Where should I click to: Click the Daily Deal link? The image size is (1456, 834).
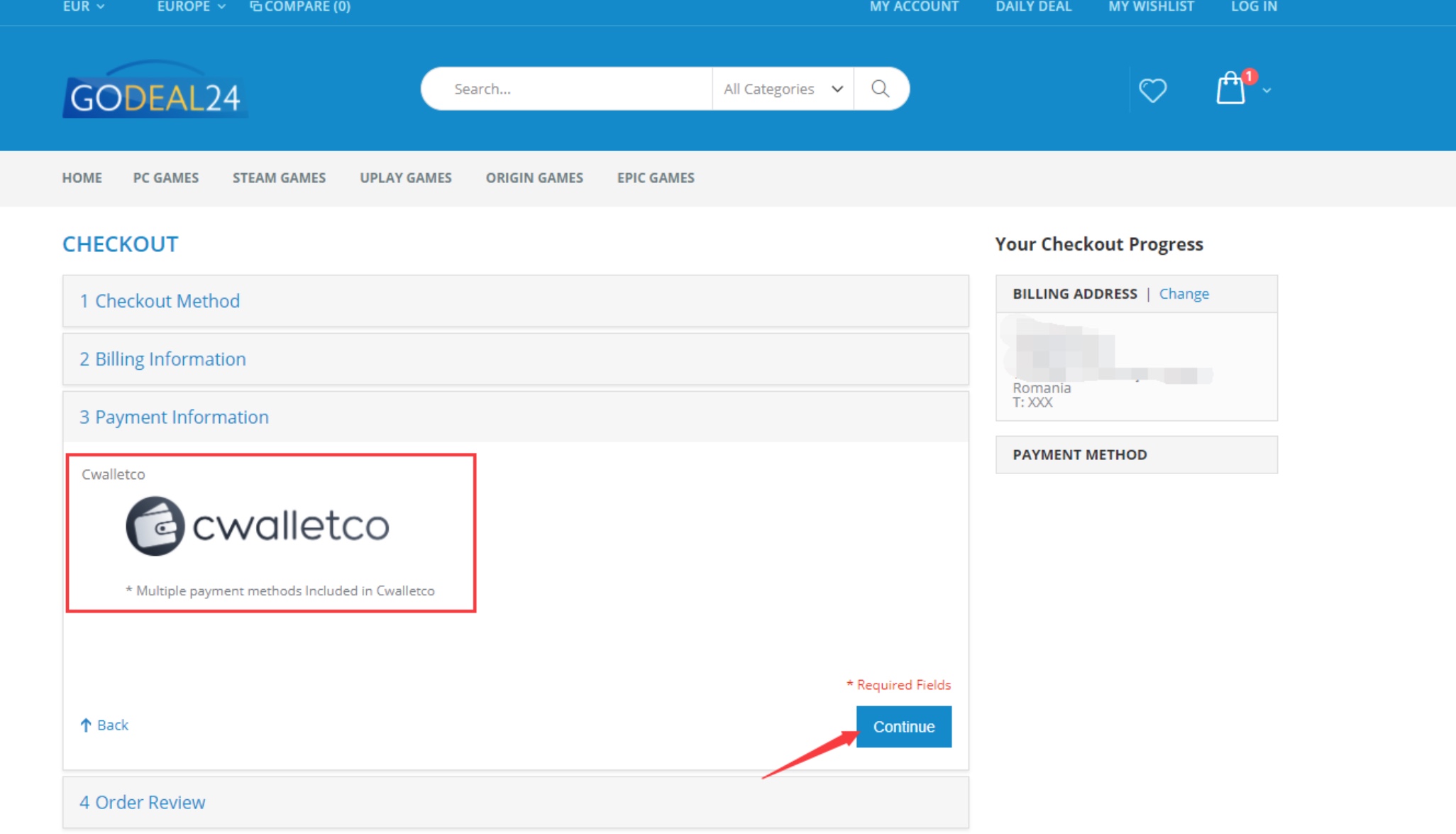[x=1033, y=6]
